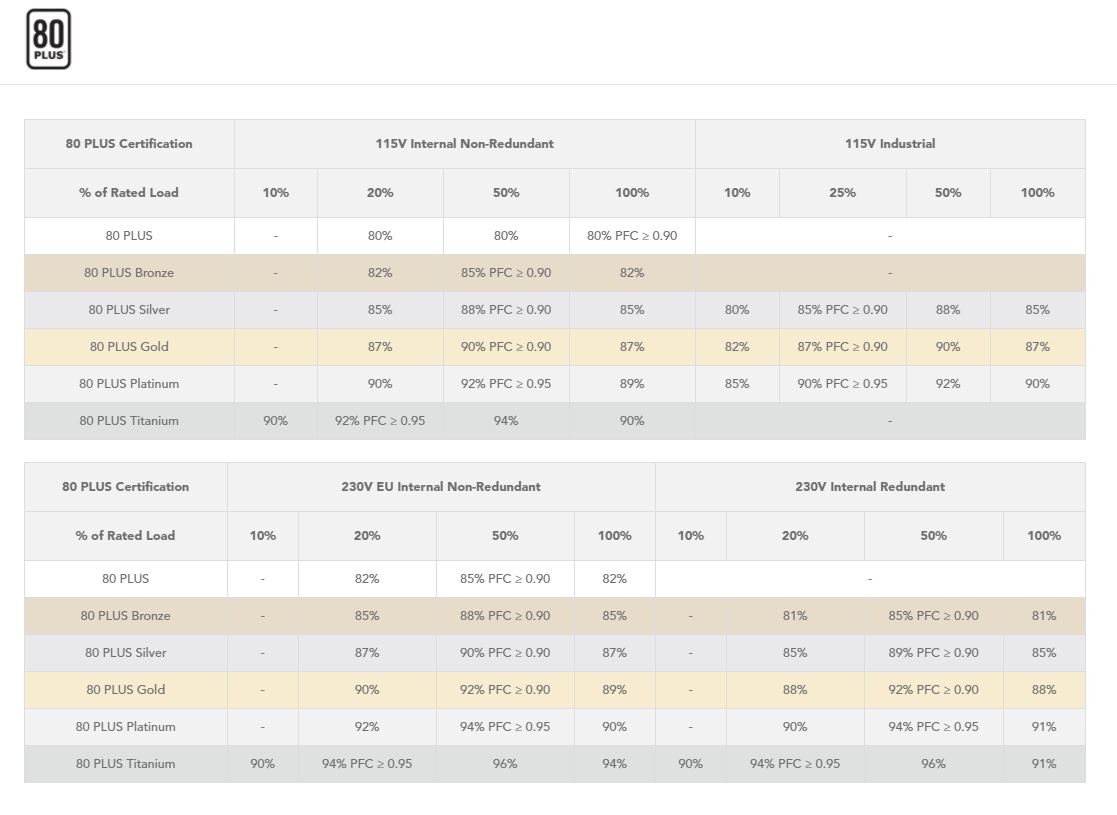Click '92% PFC ≥ 0.95' in 115V Platinum row

[506, 384]
